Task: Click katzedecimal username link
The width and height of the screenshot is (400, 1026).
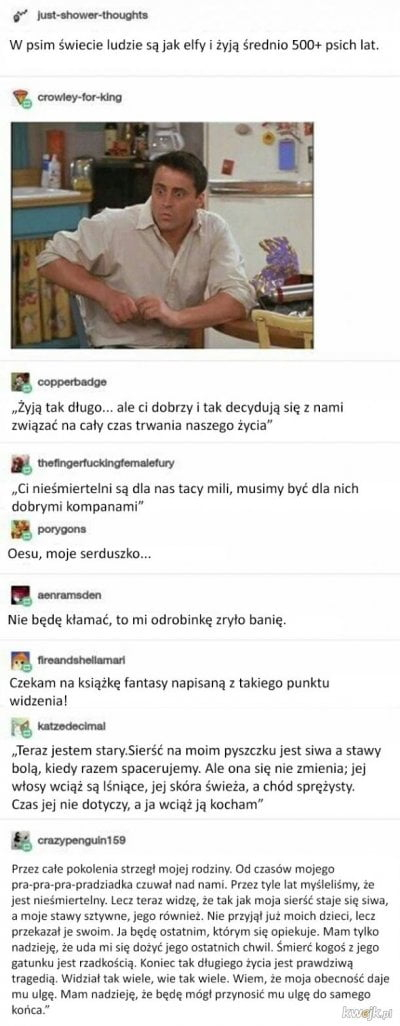Action: point(72,726)
